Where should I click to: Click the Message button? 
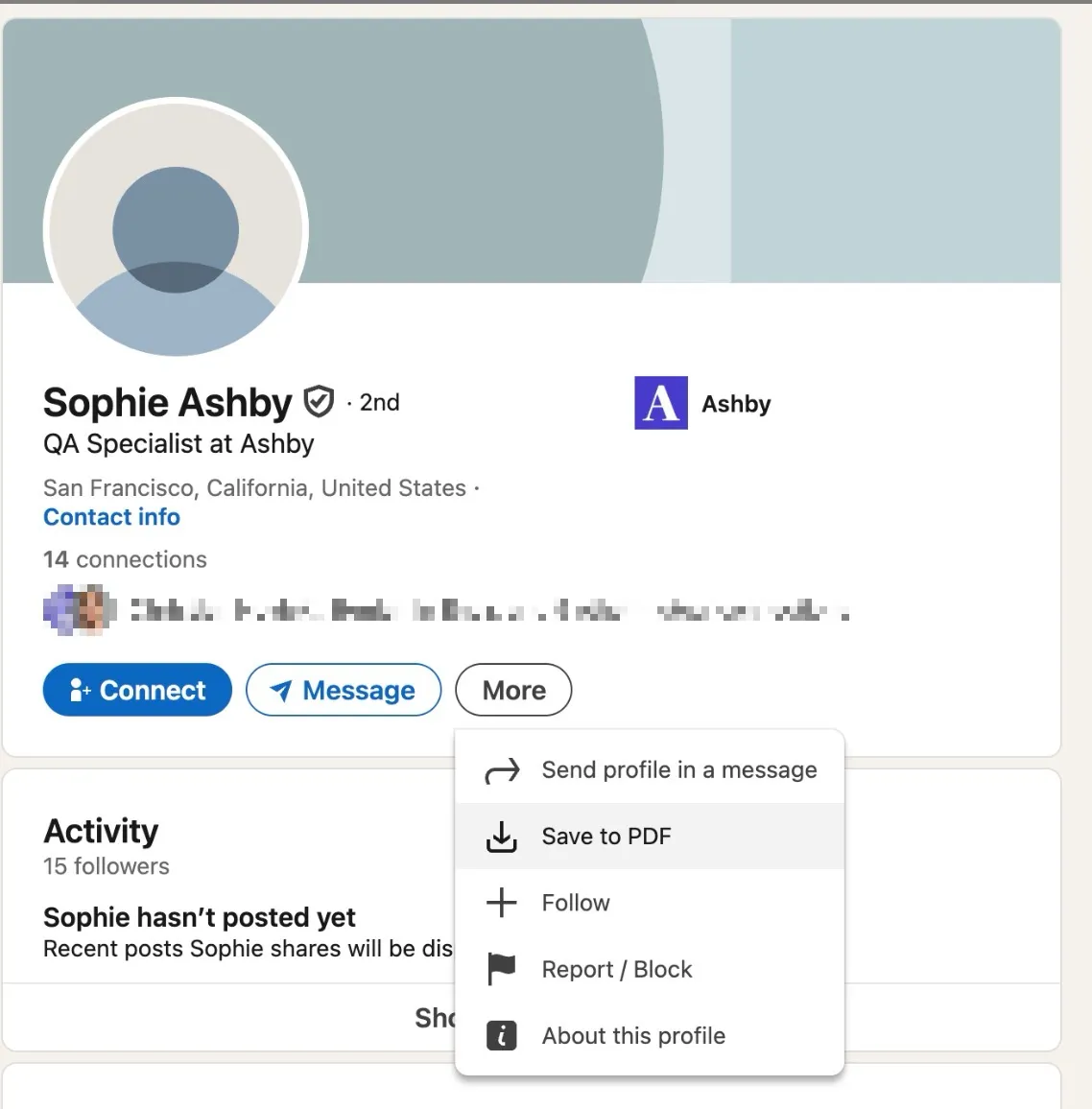tap(344, 690)
